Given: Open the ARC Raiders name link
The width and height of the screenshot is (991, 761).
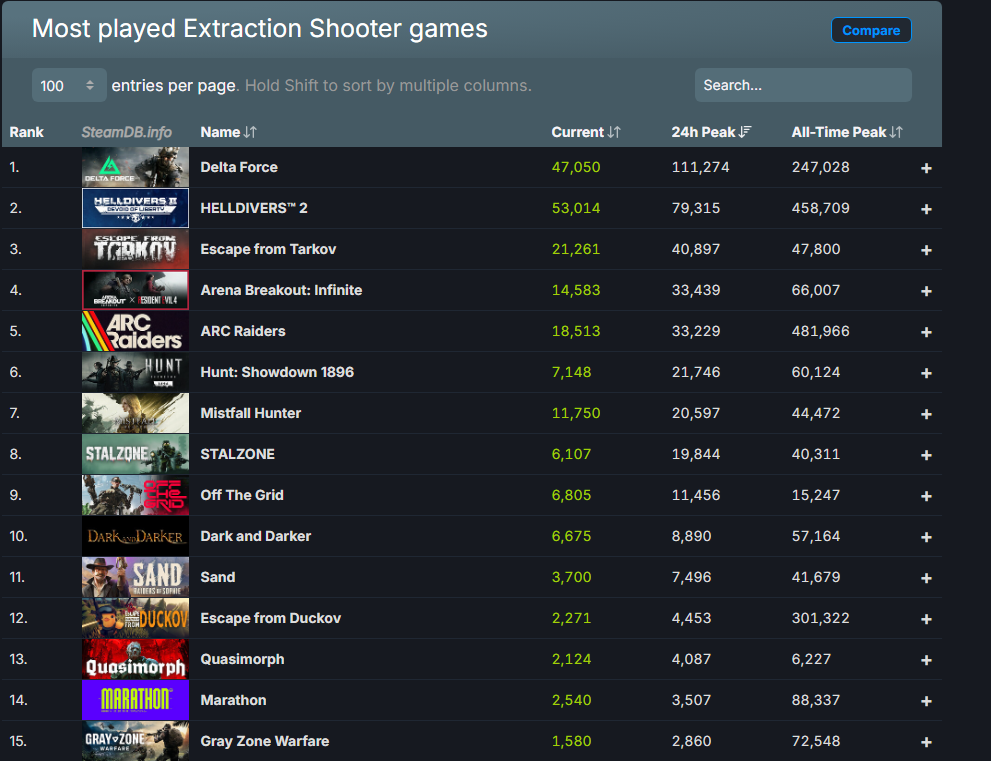Looking at the screenshot, I should click(x=243, y=331).
